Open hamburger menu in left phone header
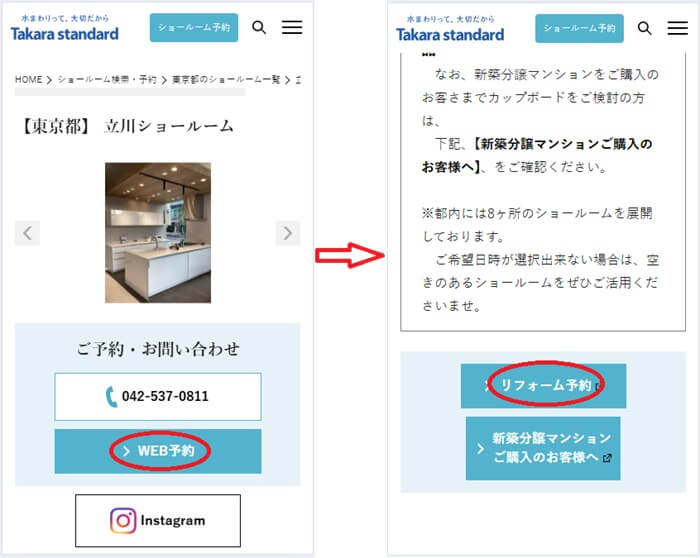This screenshot has height=558, width=700. click(x=292, y=27)
